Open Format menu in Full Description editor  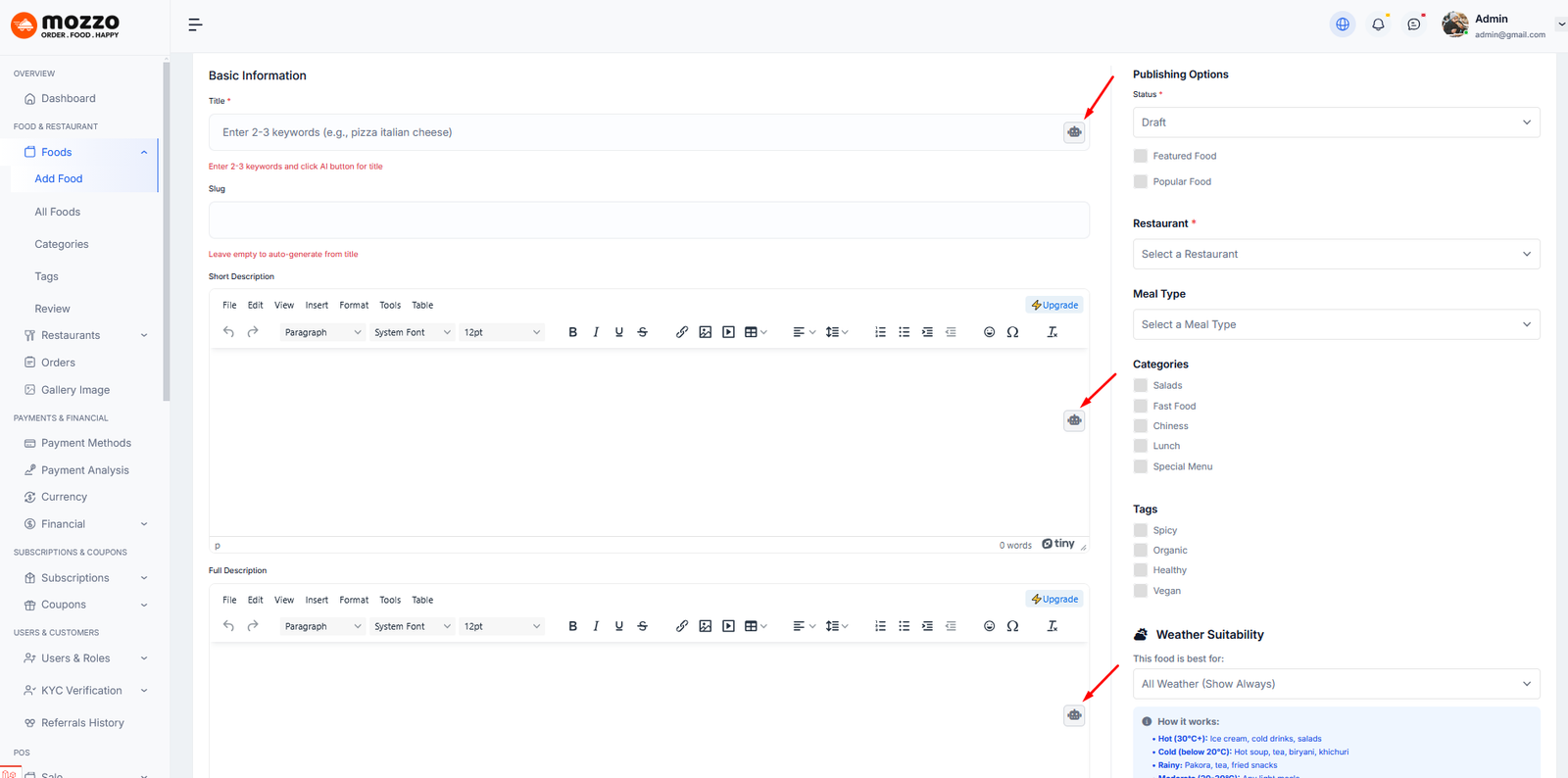point(354,600)
